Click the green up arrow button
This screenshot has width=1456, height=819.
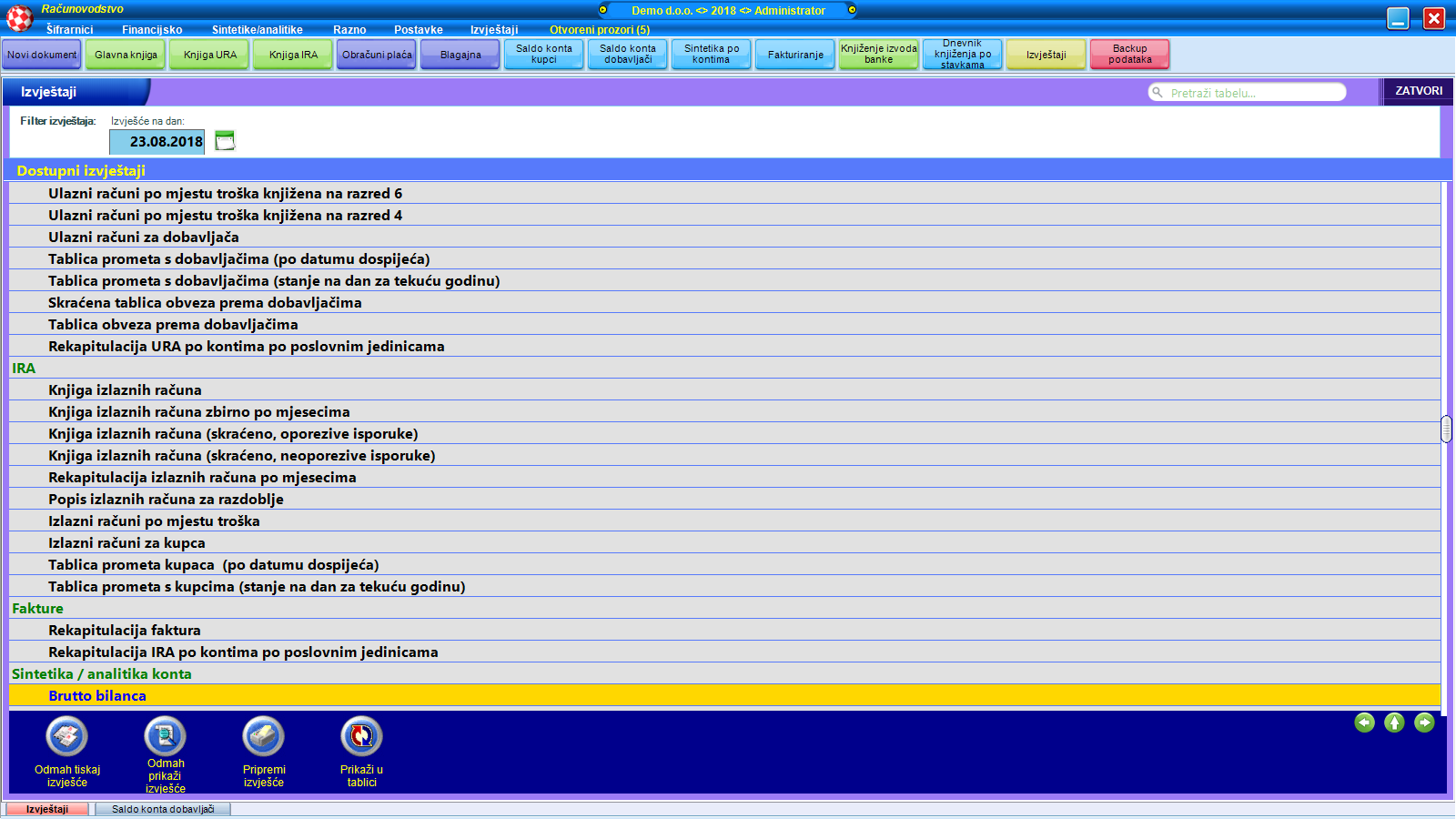tap(1394, 723)
